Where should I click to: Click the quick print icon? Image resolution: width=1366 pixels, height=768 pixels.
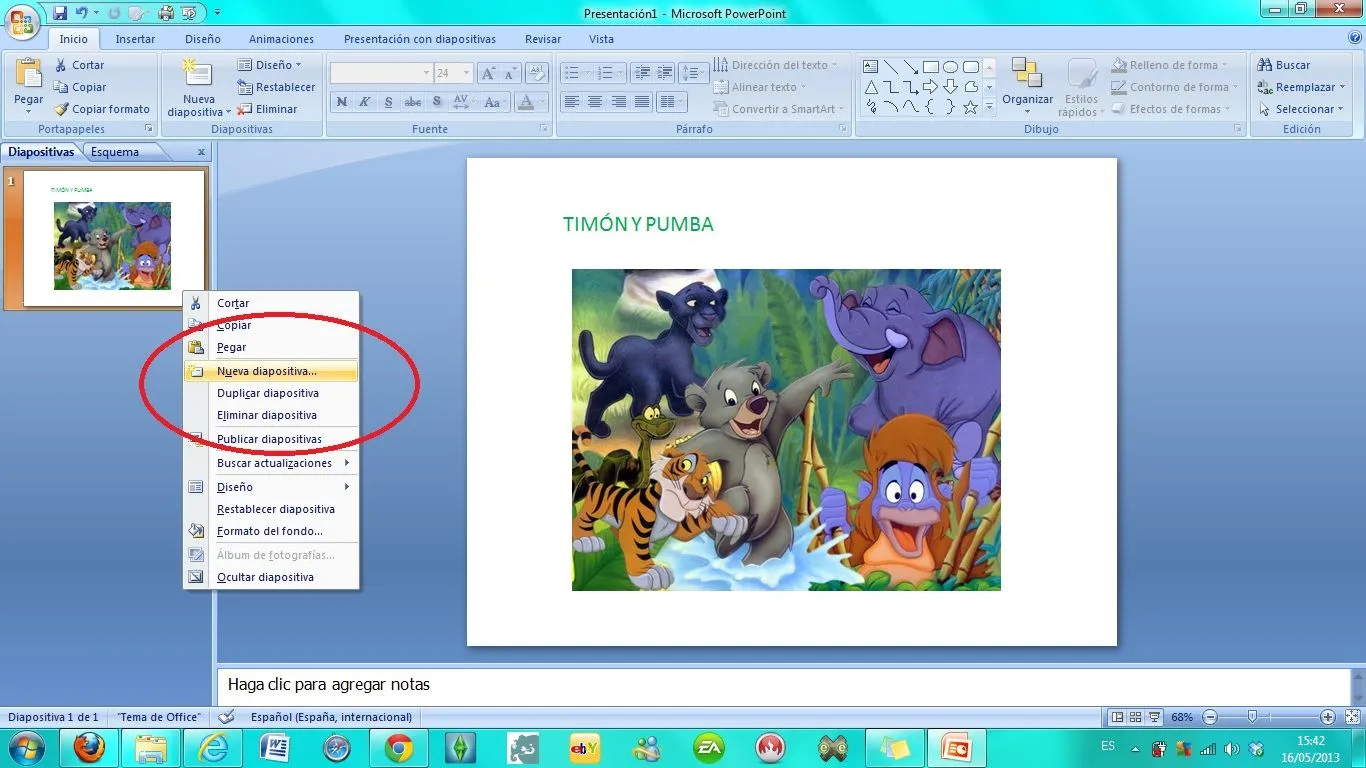pos(166,13)
